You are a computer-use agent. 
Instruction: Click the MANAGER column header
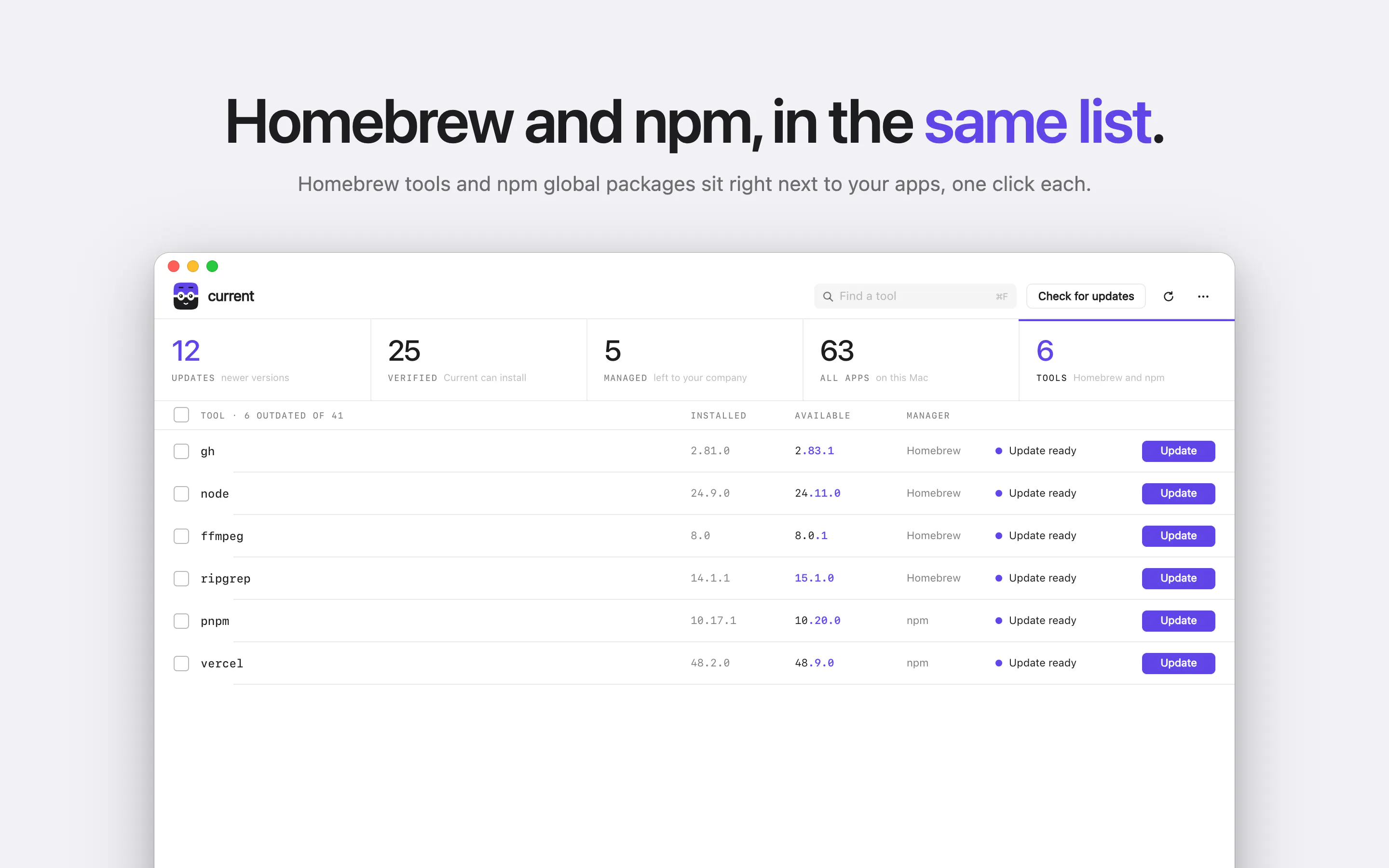pyautogui.click(x=928, y=416)
